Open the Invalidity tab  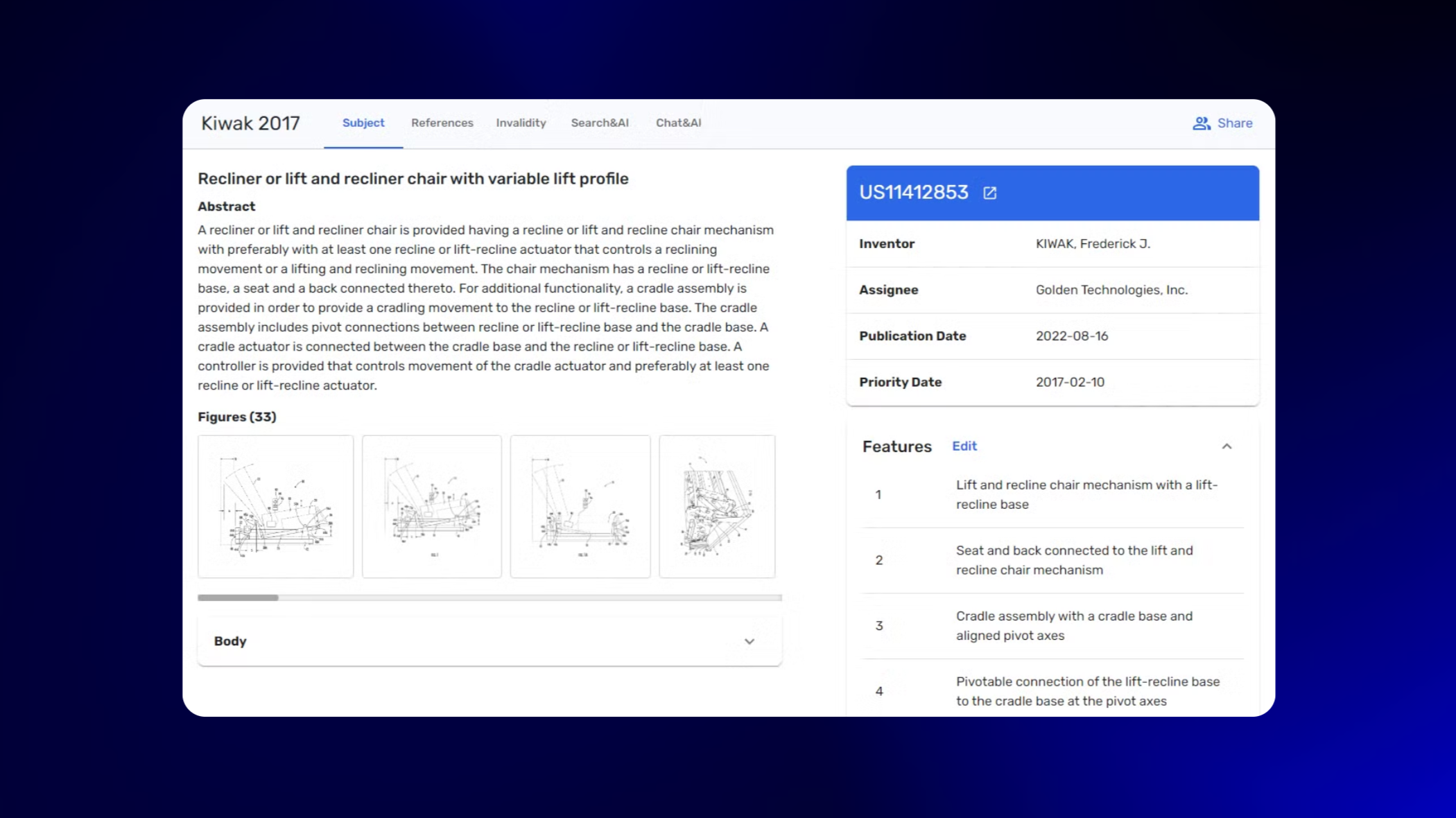click(521, 123)
